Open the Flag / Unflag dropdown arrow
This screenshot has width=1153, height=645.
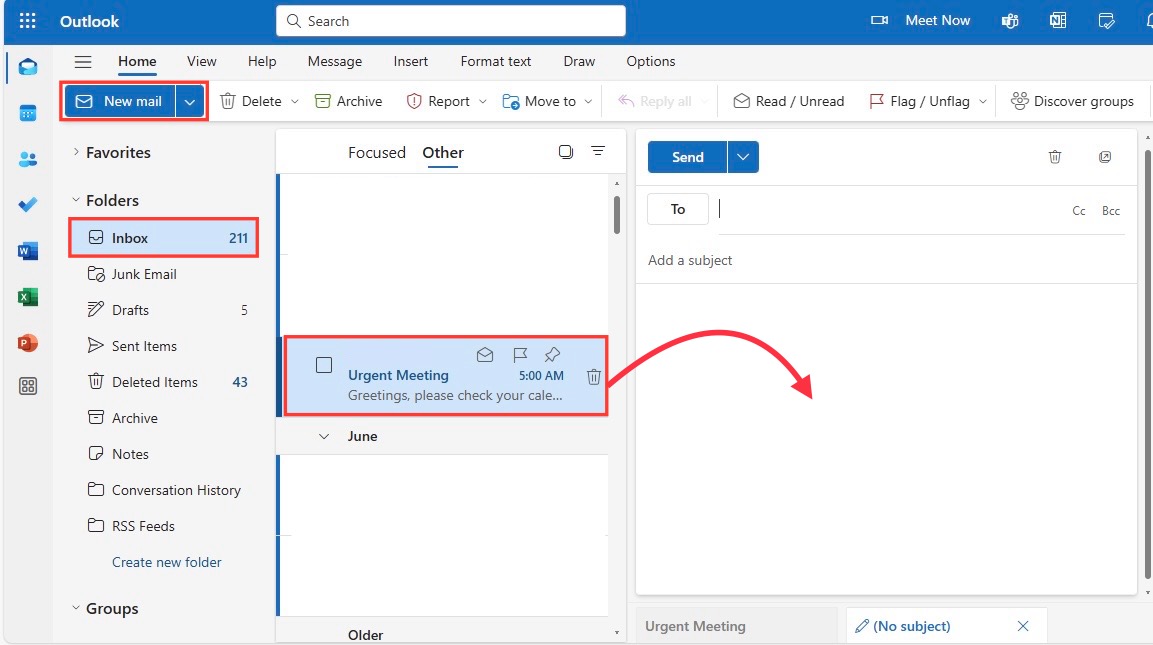click(x=982, y=101)
